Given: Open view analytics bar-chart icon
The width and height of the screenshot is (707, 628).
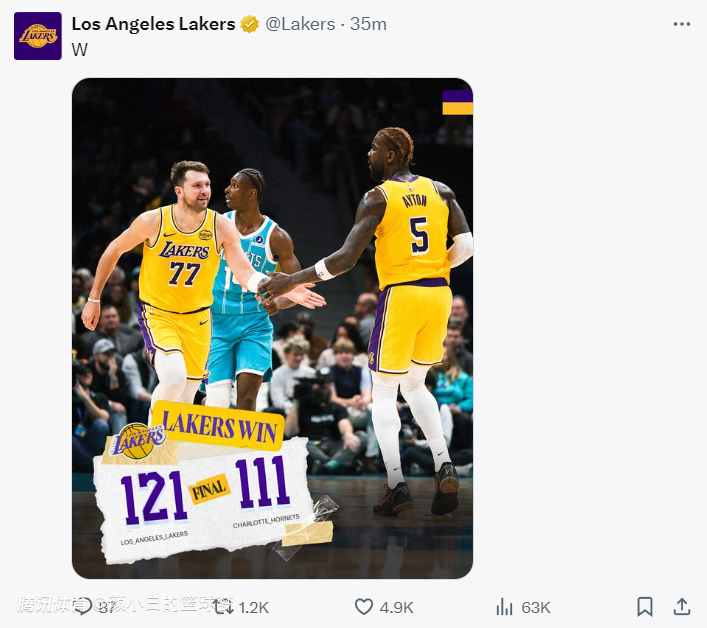Looking at the screenshot, I should point(505,607).
